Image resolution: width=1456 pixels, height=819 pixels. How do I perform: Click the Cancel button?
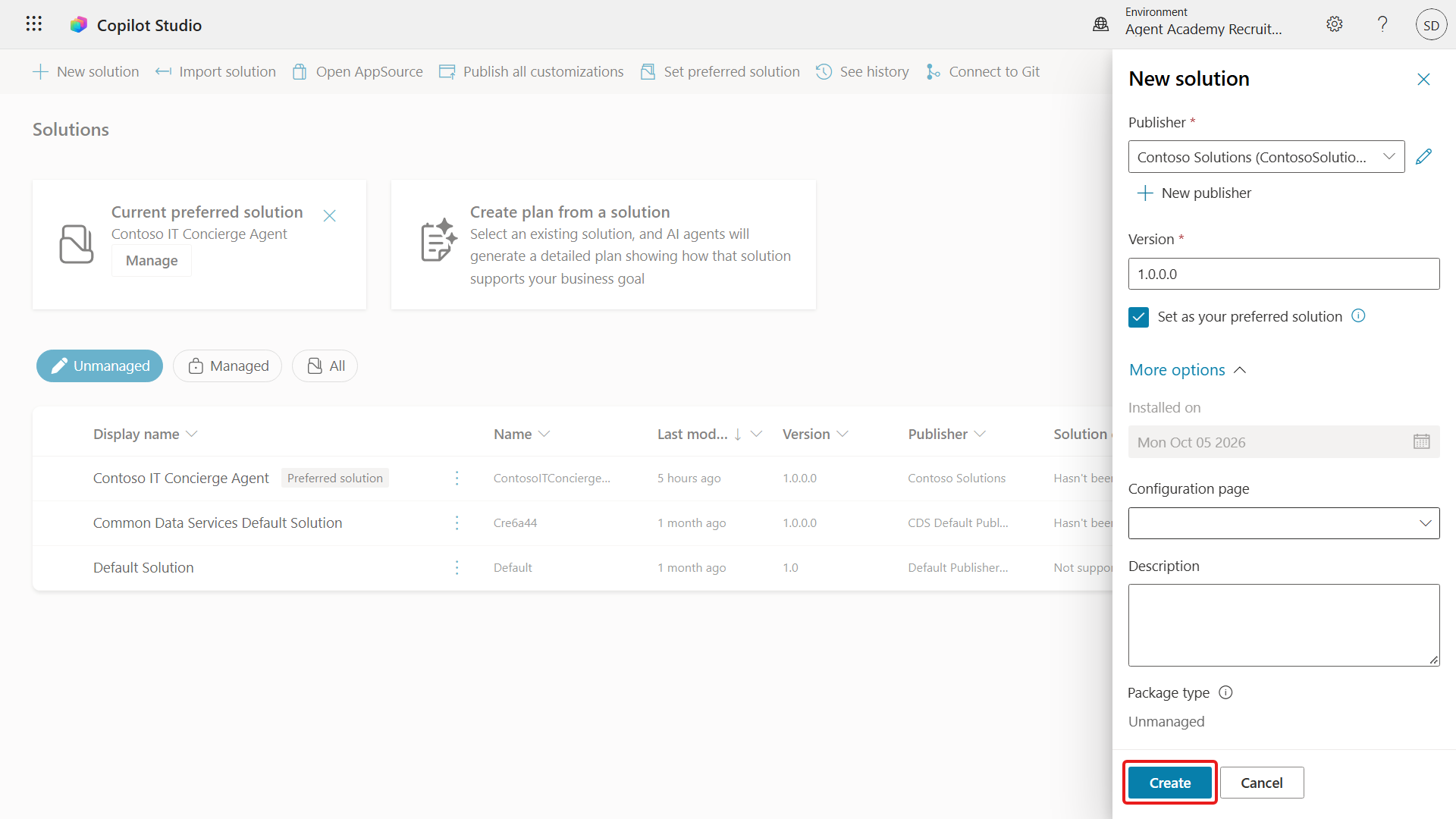pos(1262,783)
